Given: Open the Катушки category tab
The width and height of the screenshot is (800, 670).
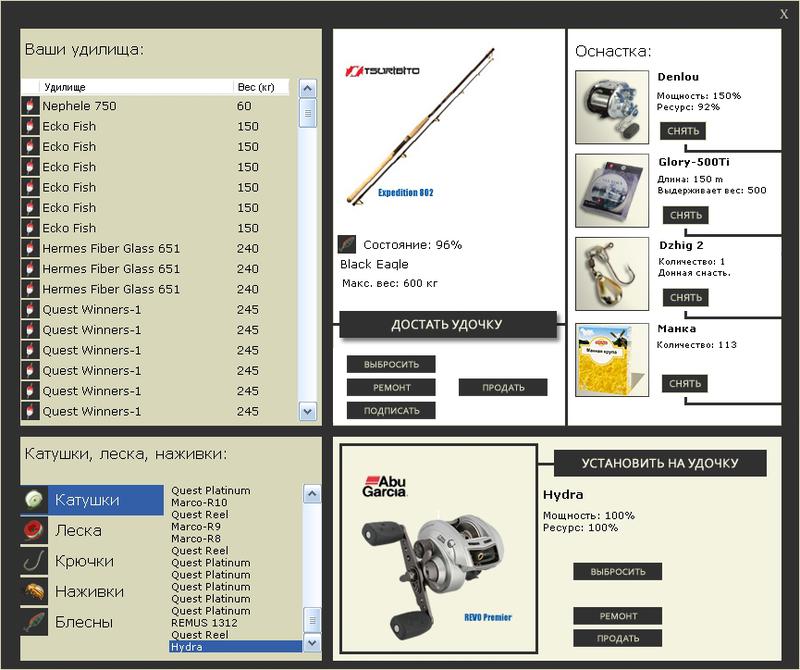Looking at the screenshot, I should click(106, 500).
